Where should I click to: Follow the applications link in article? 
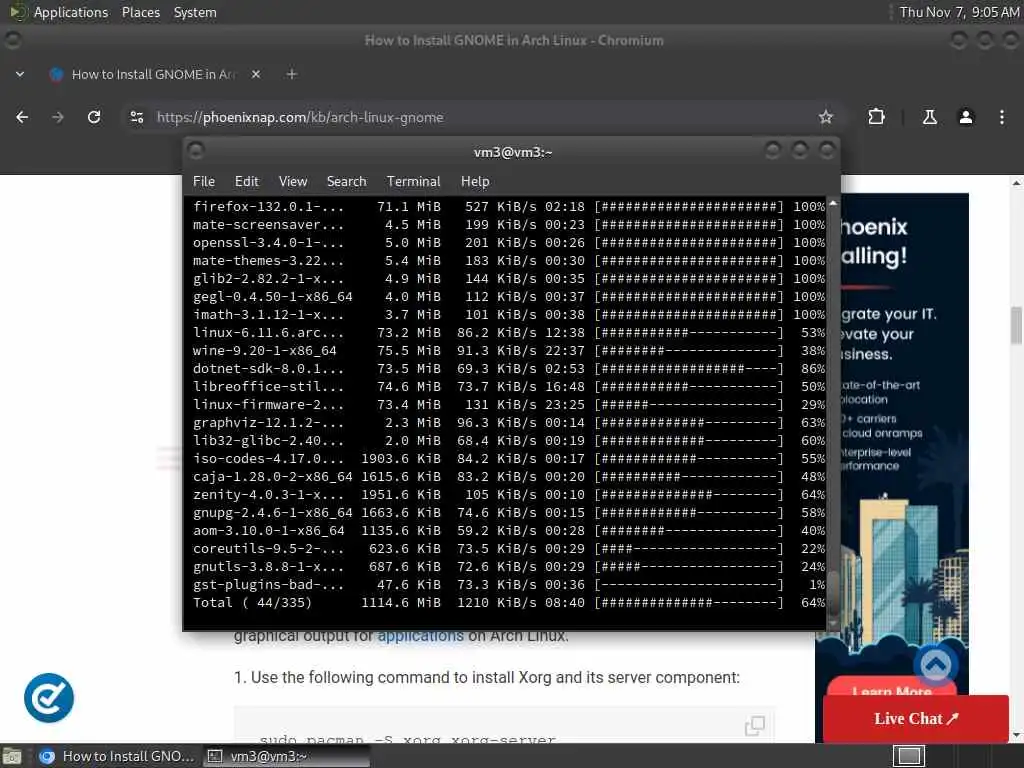coord(420,635)
